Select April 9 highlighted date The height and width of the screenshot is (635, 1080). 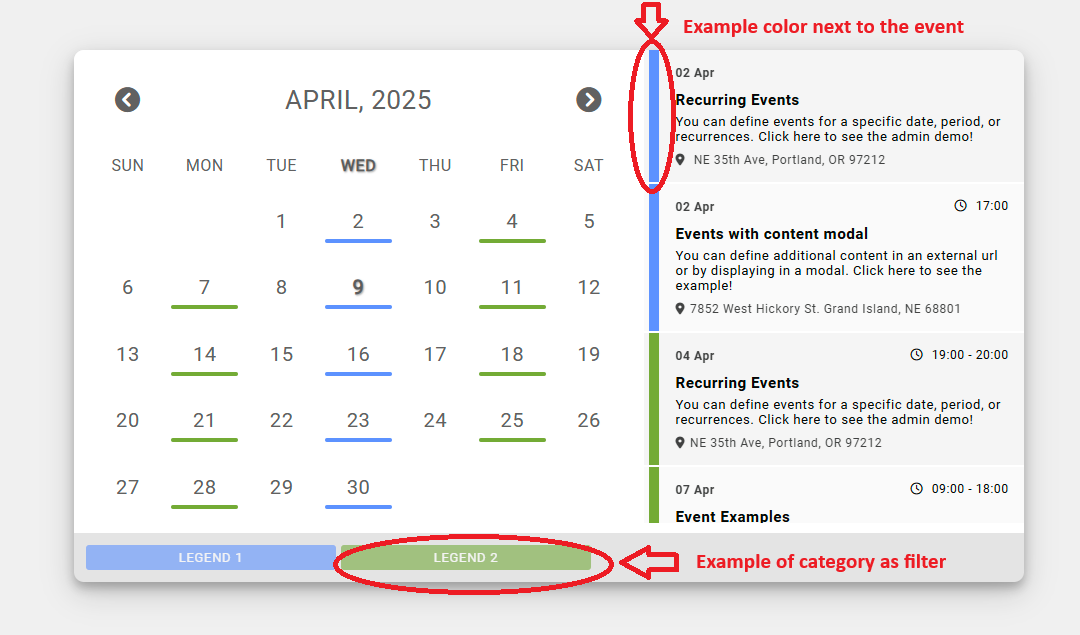click(358, 288)
